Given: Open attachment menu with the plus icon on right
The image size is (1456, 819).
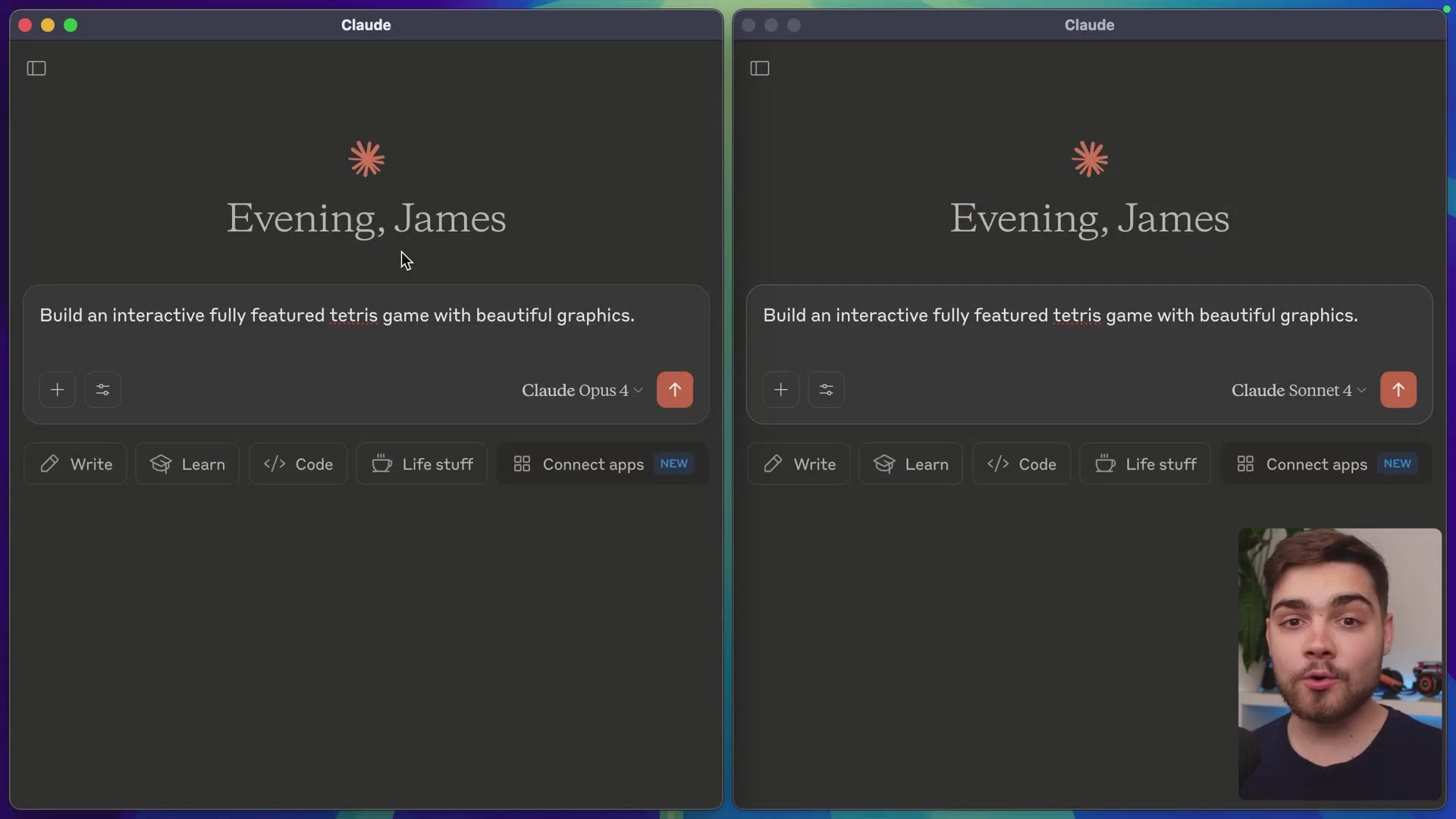Looking at the screenshot, I should coord(781,389).
